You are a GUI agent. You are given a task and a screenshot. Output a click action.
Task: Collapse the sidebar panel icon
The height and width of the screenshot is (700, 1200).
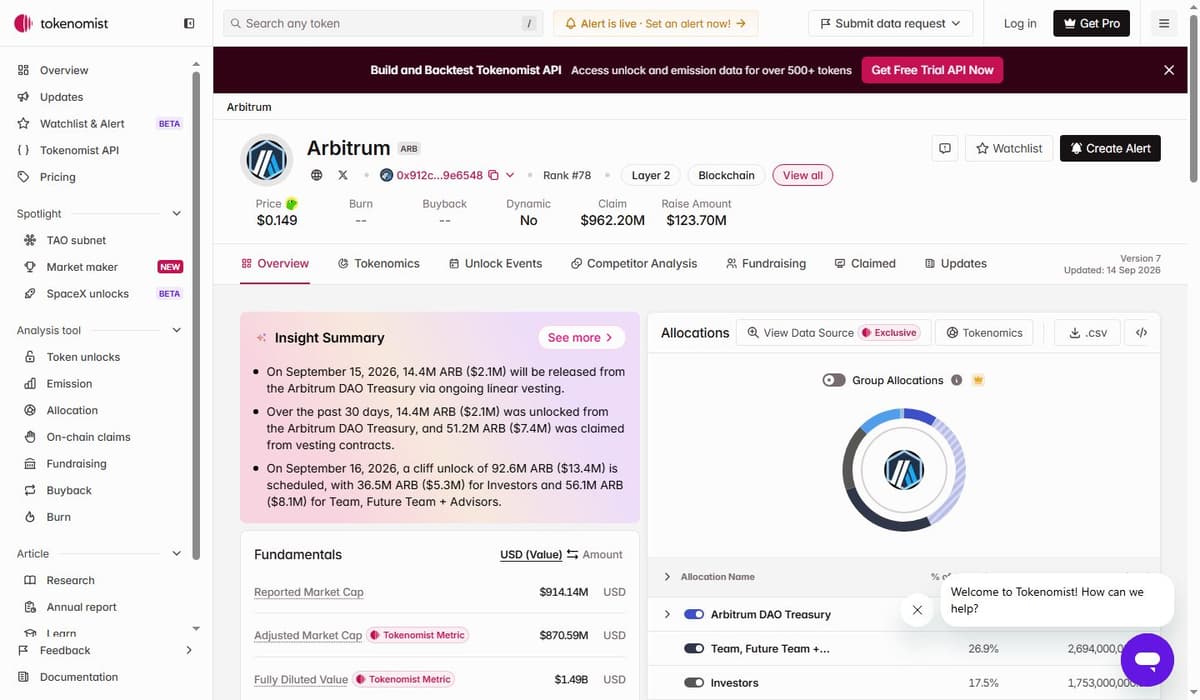pyautogui.click(x=189, y=23)
